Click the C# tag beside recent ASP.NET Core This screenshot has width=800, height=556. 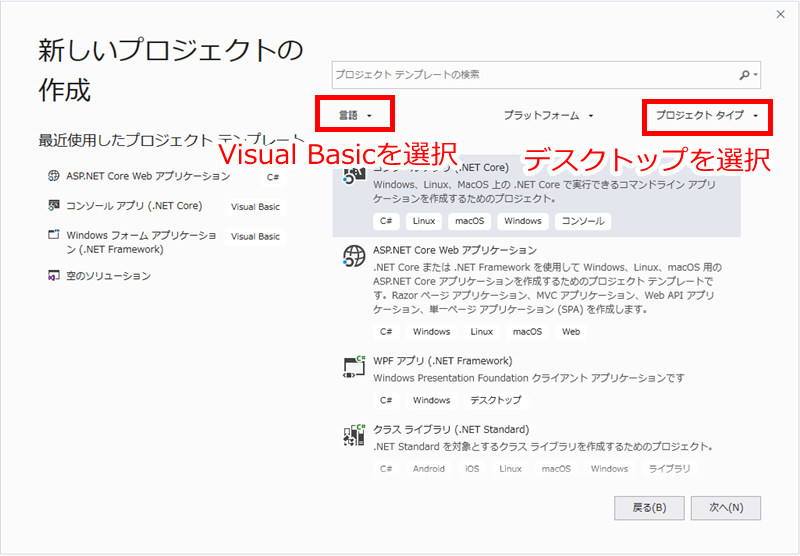pyautogui.click(x=273, y=177)
